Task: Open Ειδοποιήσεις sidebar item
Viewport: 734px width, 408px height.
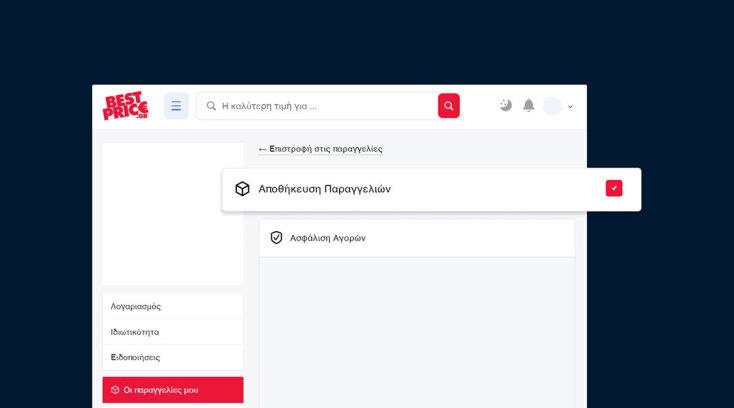Action: tap(135, 357)
